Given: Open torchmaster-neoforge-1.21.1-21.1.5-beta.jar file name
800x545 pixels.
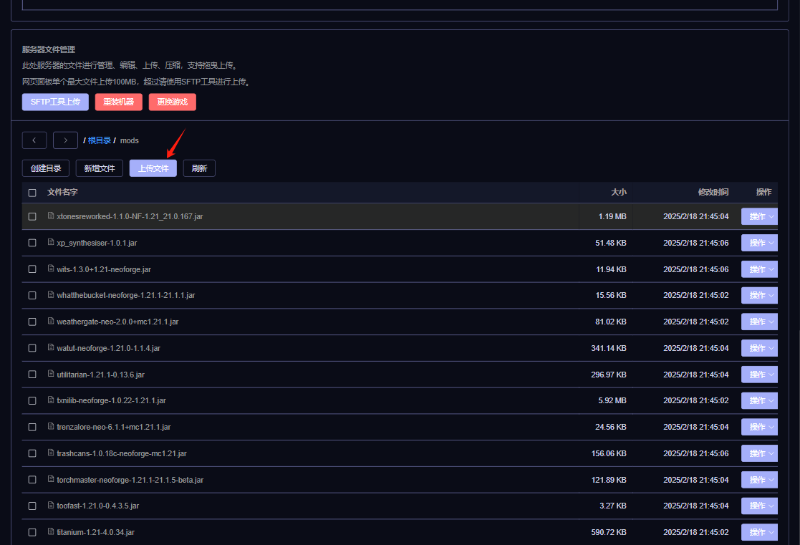Looking at the screenshot, I should click(x=130, y=480).
